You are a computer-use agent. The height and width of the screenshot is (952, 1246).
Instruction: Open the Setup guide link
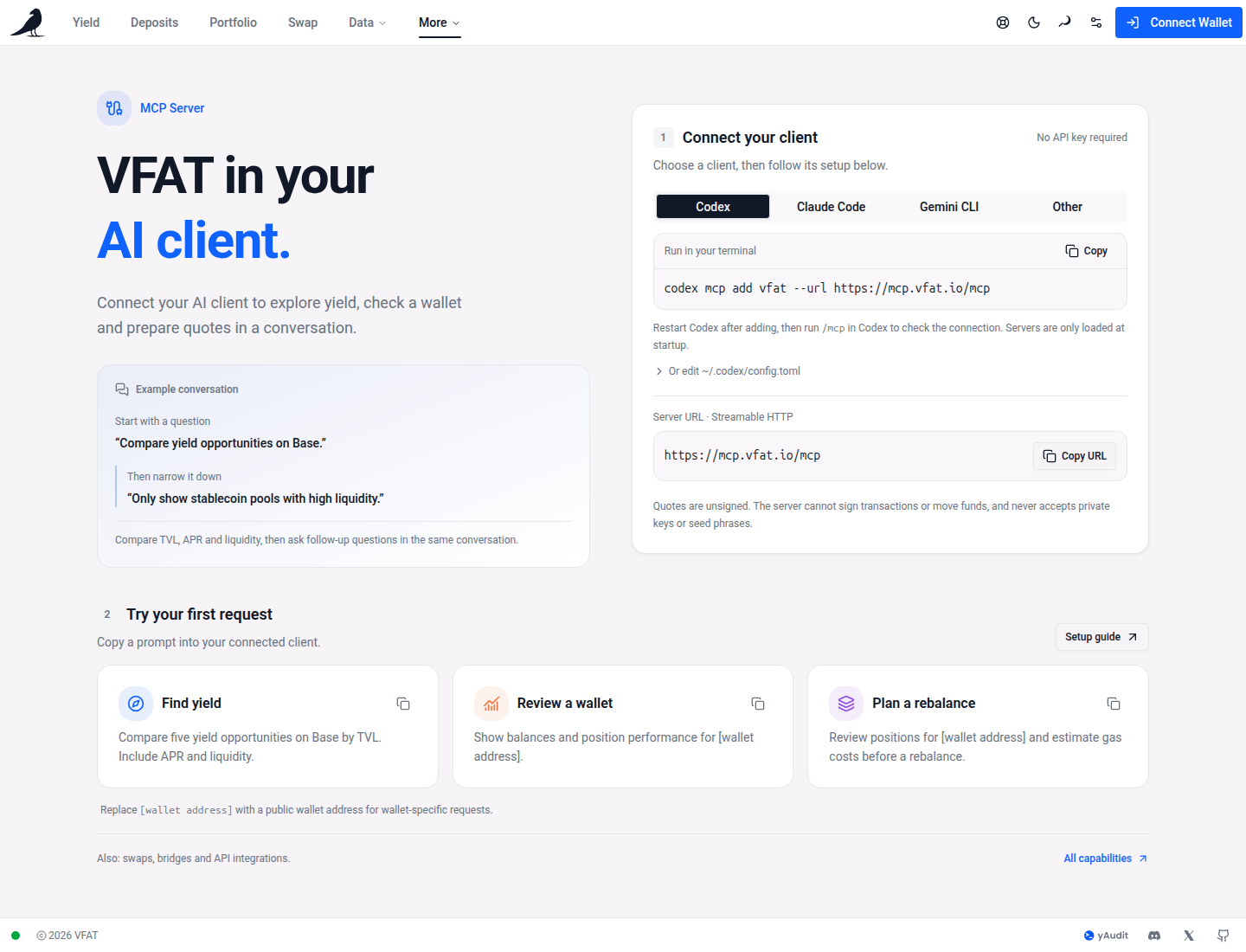pos(1101,637)
